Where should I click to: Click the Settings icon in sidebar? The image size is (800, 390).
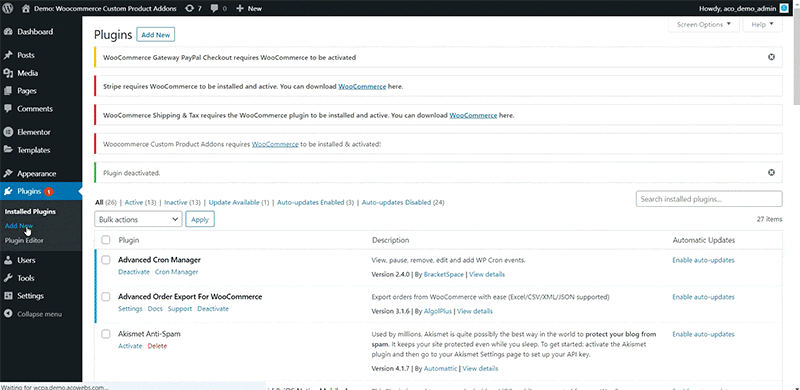[8, 296]
